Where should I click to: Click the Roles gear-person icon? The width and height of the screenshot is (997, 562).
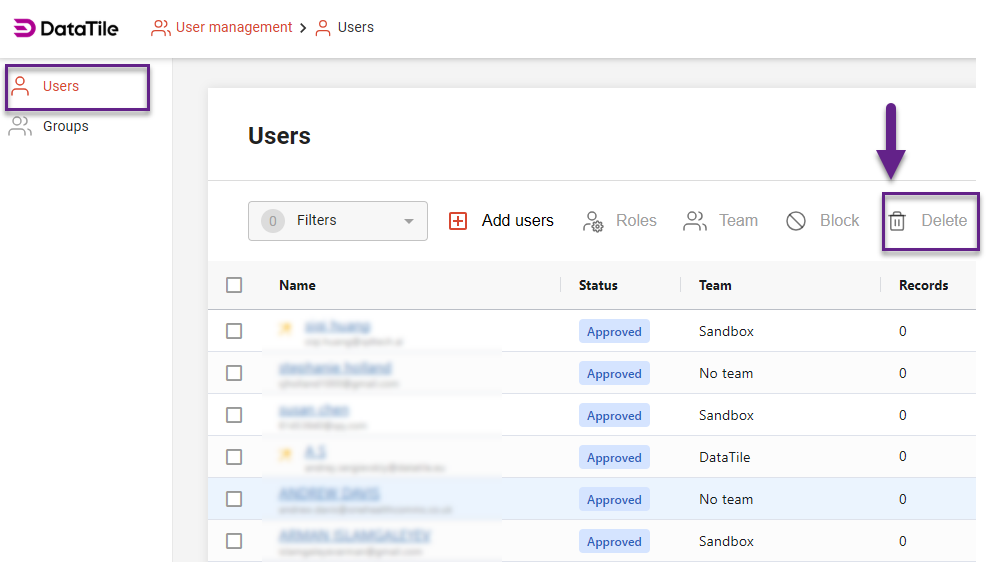593,221
